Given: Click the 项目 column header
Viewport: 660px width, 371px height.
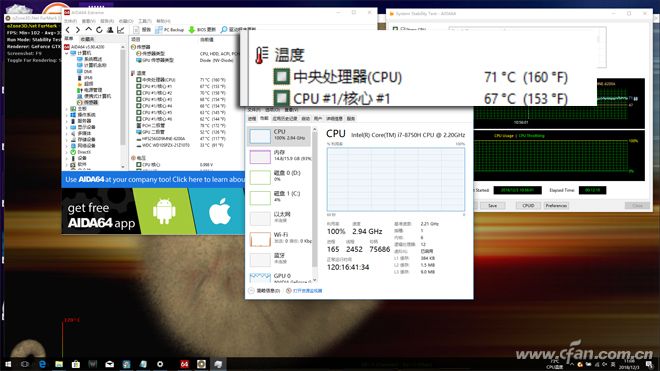Looking at the screenshot, I should (x=136, y=40).
